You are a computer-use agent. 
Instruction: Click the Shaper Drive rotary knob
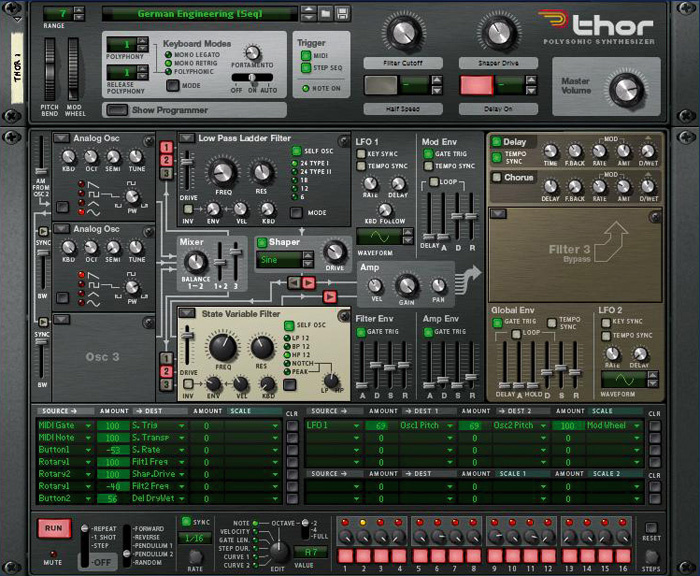tap(499, 31)
